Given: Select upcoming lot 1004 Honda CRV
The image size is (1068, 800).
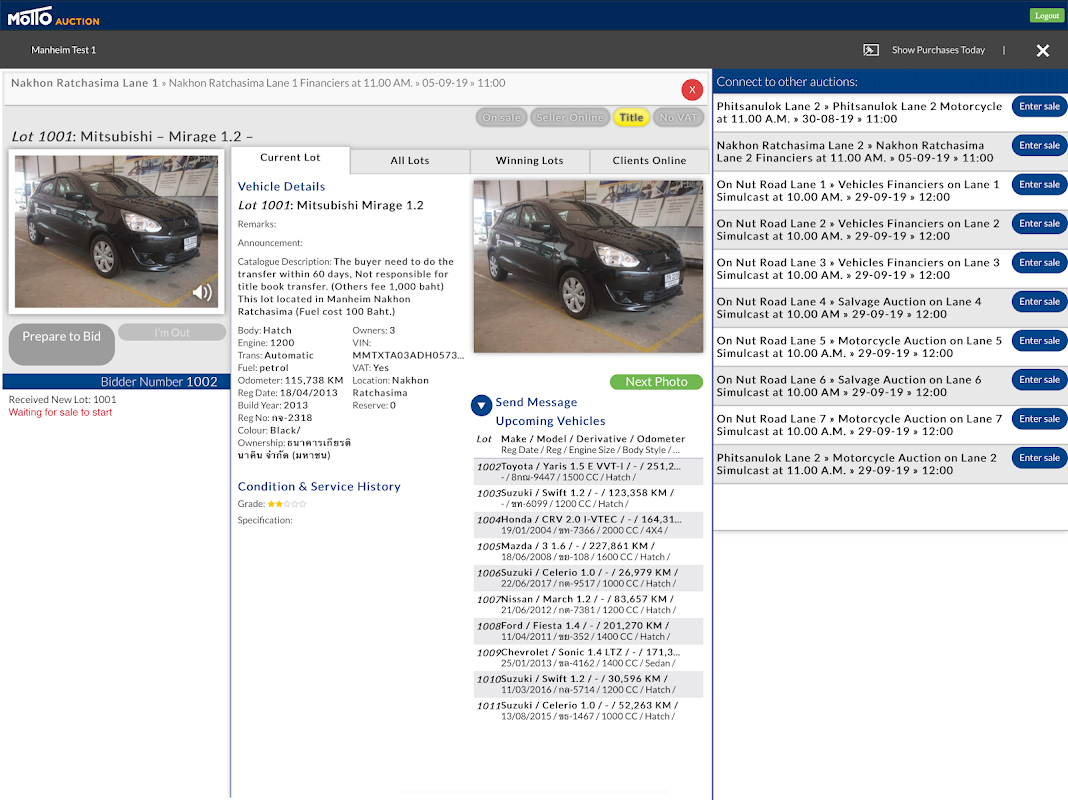Looking at the screenshot, I should tap(588, 525).
